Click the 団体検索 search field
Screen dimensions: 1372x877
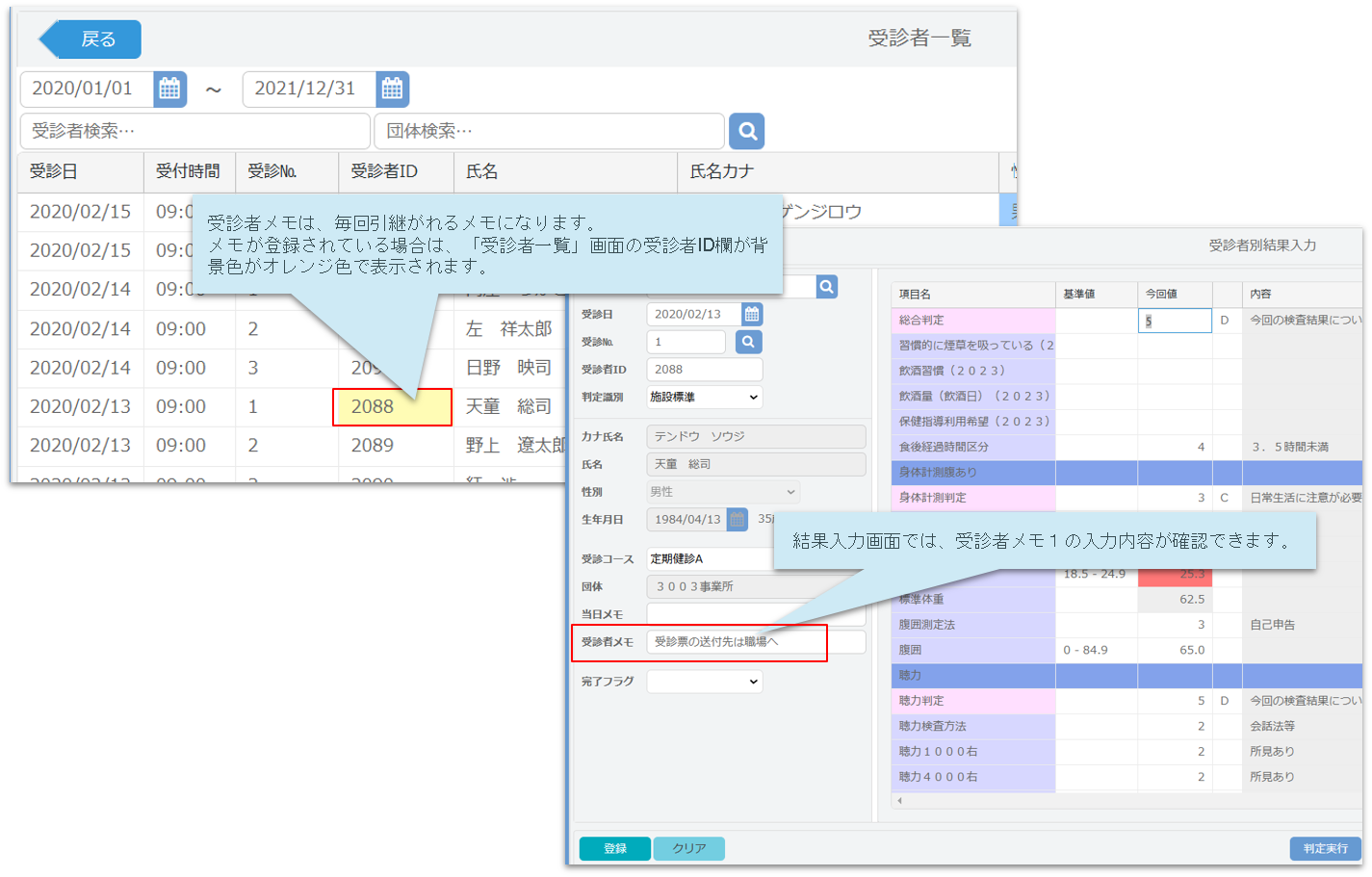[x=549, y=131]
